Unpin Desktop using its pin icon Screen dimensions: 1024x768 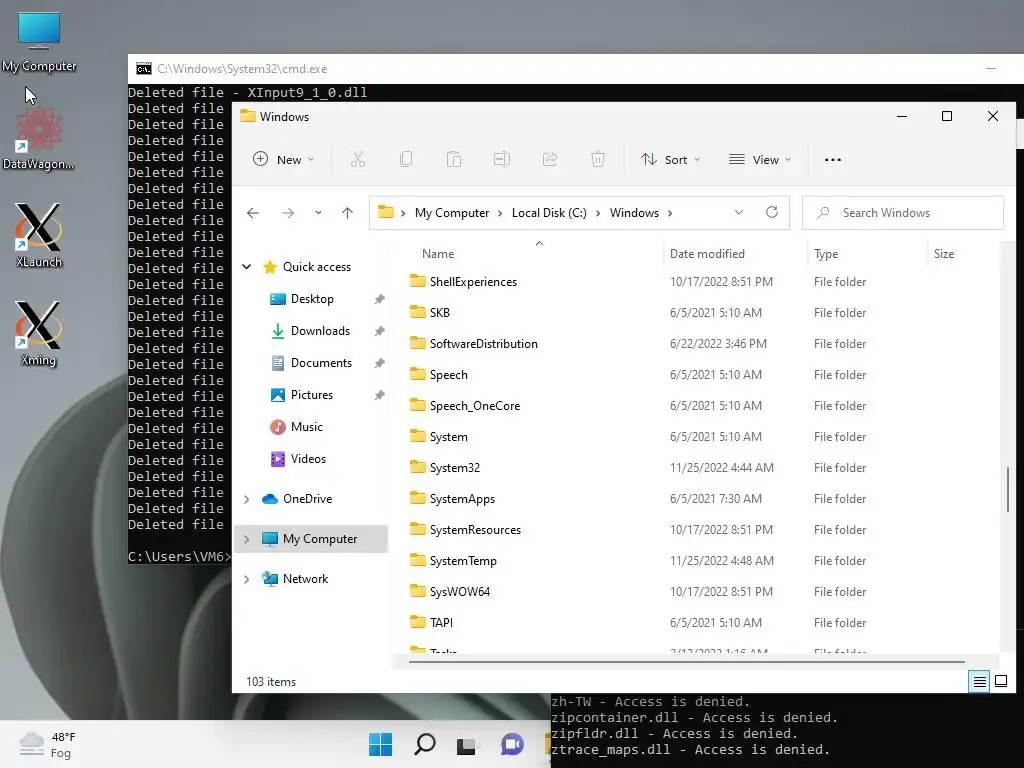coord(379,299)
